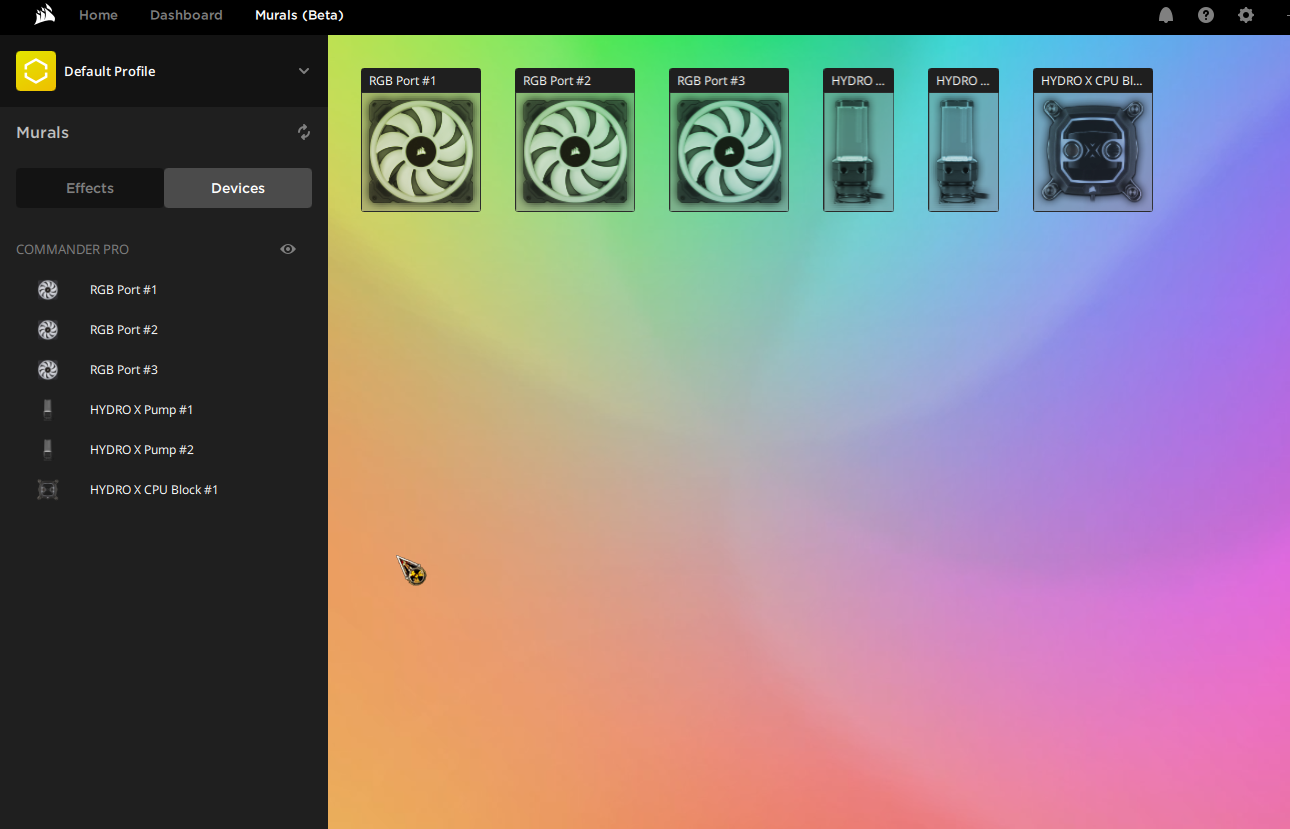Click the pump icon beside HYDRO X Pump #1

47,410
